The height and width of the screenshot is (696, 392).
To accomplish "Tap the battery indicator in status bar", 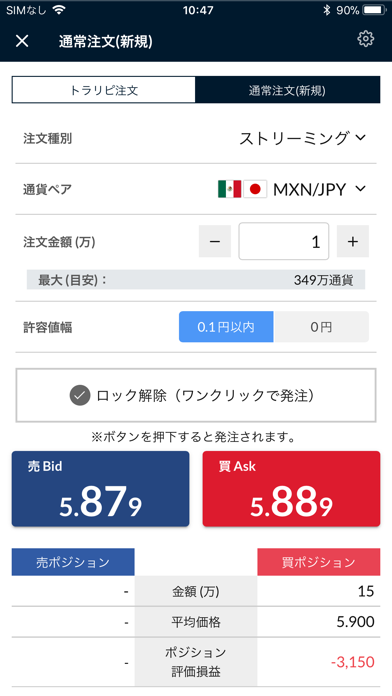I will click(x=374, y=10).
